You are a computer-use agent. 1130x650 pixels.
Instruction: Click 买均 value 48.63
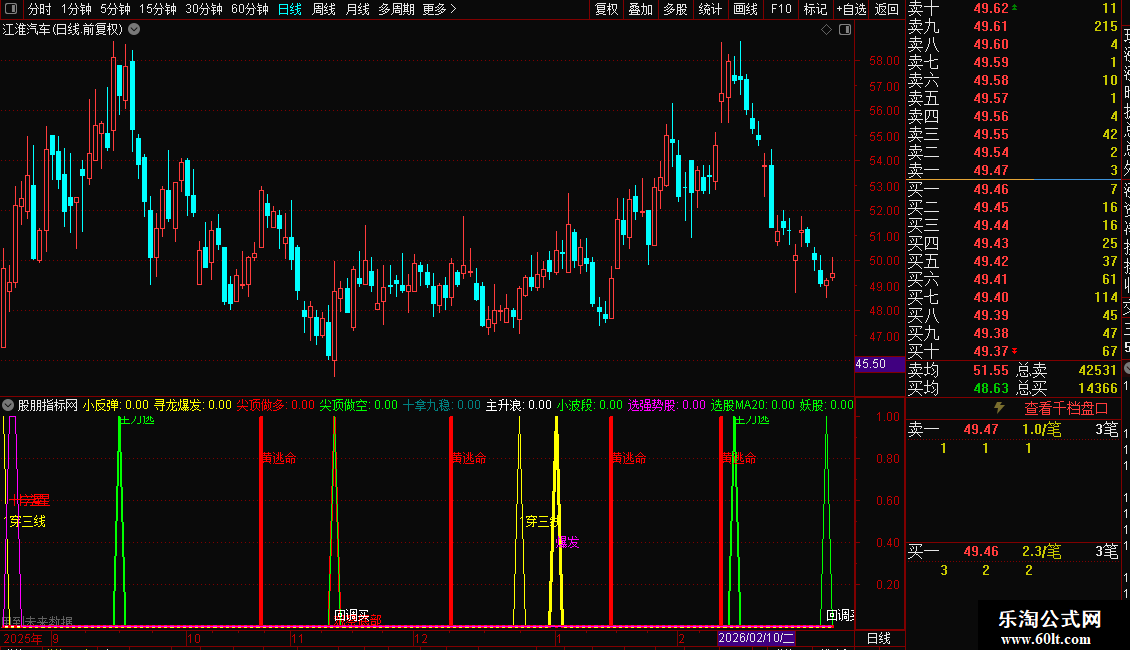(991, 388)
